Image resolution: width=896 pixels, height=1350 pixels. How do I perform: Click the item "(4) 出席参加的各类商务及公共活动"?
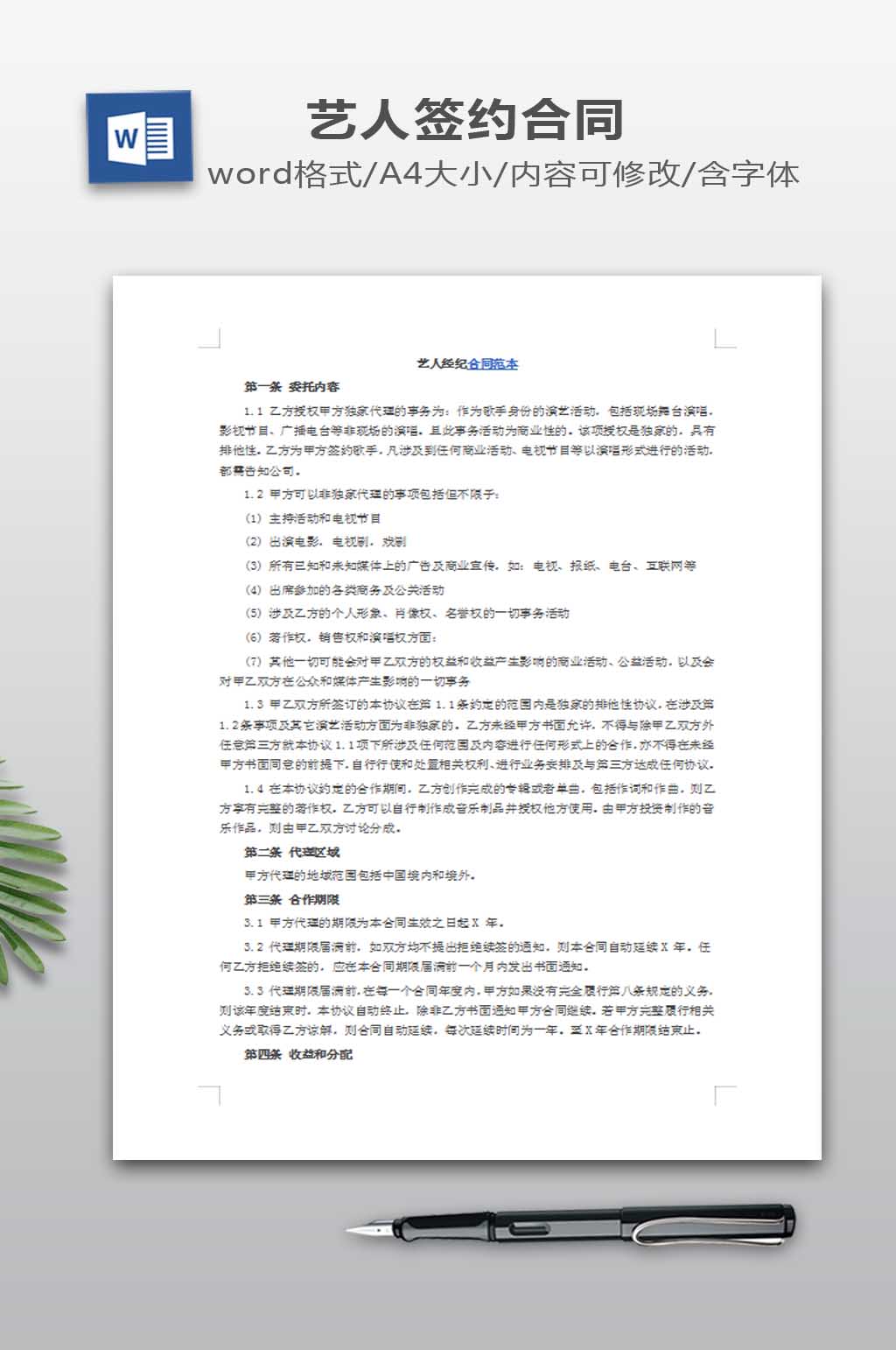coord(344,589)
